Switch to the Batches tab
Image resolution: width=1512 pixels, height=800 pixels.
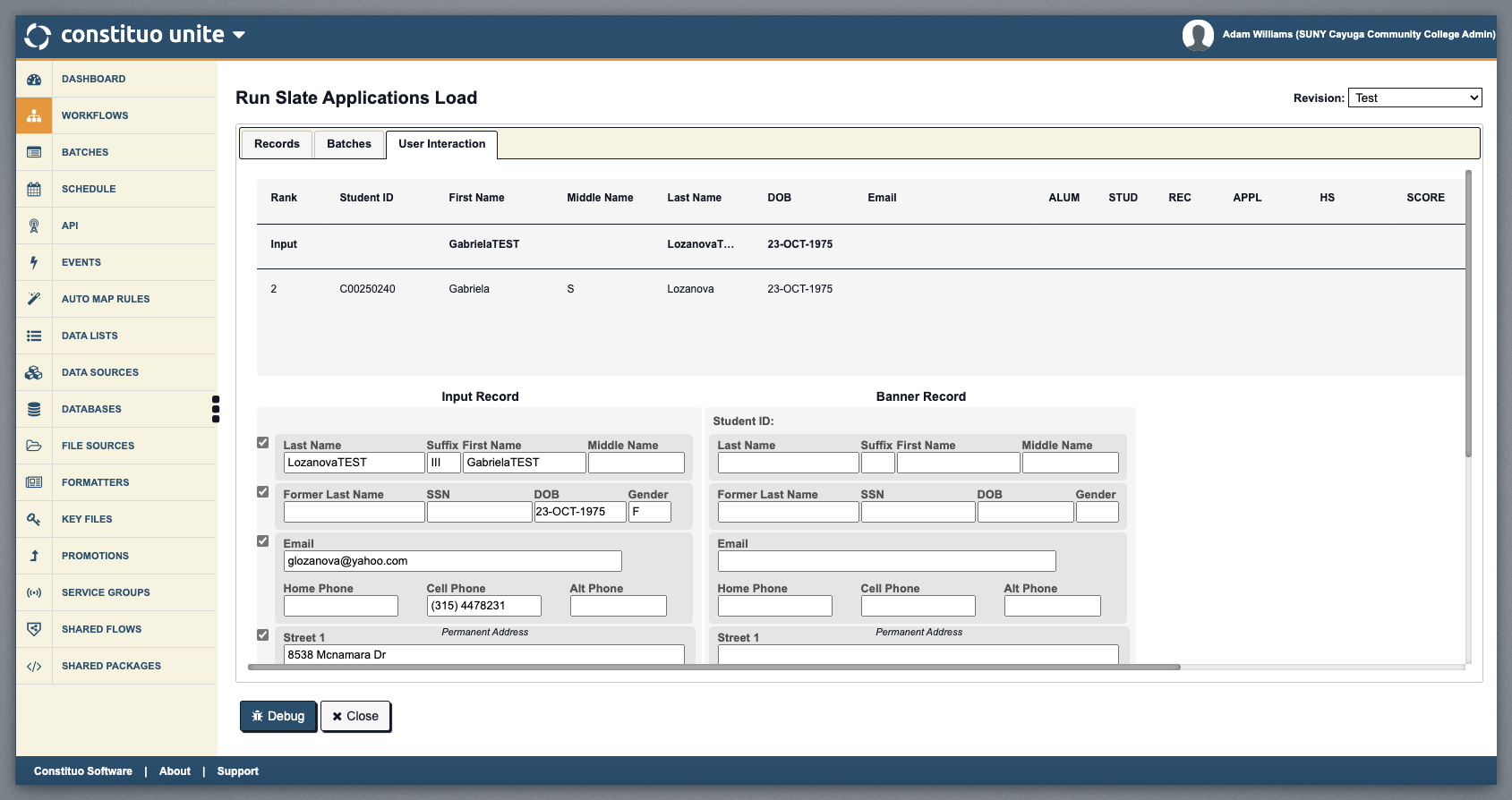(348, 144)
